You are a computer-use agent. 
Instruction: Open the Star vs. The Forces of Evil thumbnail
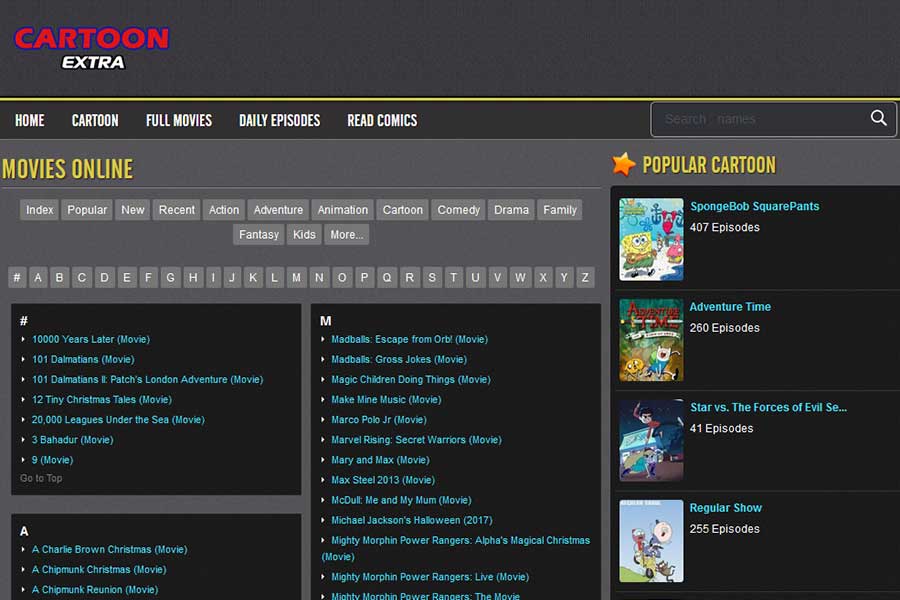click(x=651, y=440)
